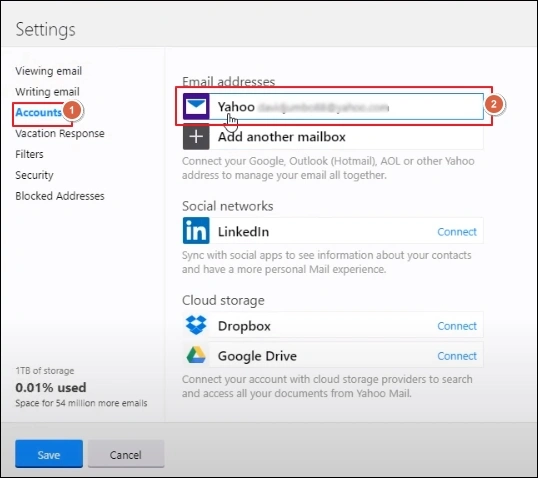Click the Social networks heading
The image size is (538, 478).
[227, 206]
